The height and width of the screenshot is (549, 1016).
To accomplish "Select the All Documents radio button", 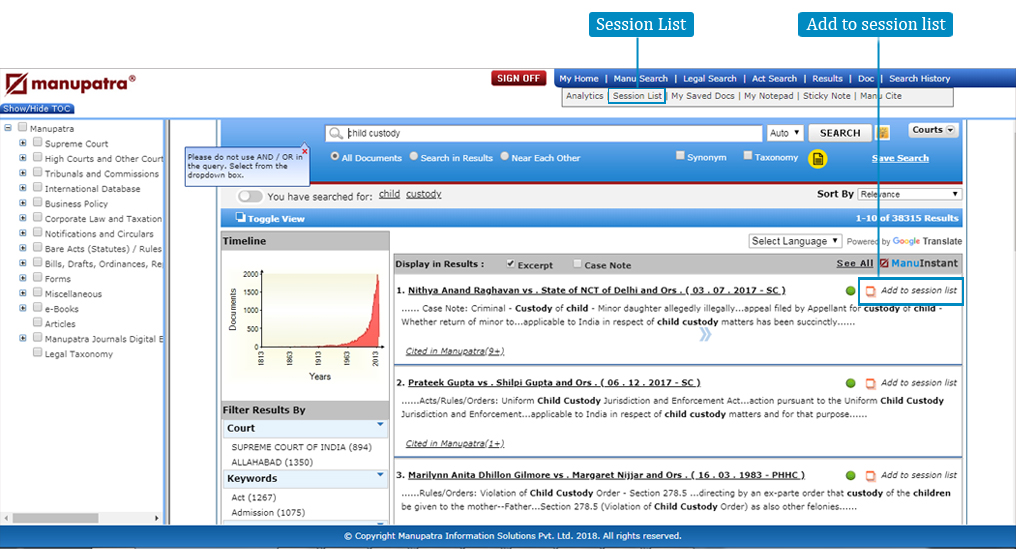I will [335, 156].
